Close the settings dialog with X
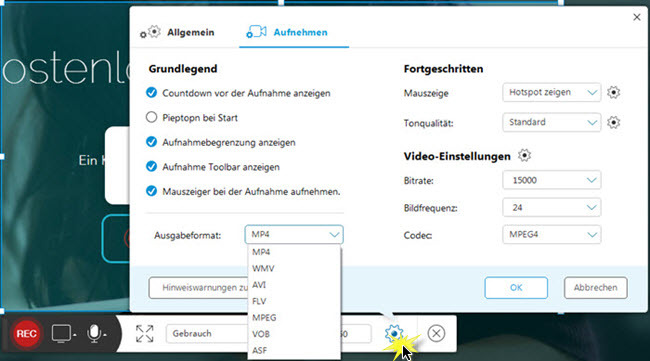The width and height of the screenshot is (650, 361). click(637, 17)
